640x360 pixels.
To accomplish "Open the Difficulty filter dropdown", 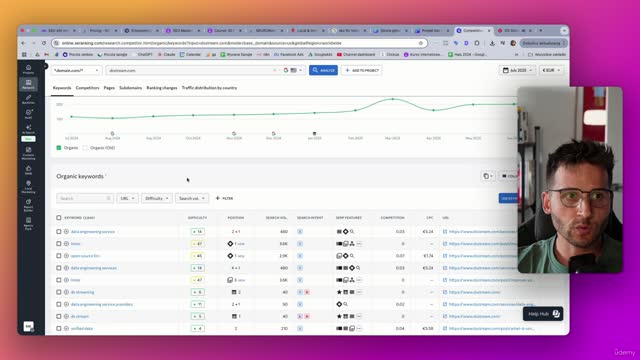I will click(x=157, y=198).
